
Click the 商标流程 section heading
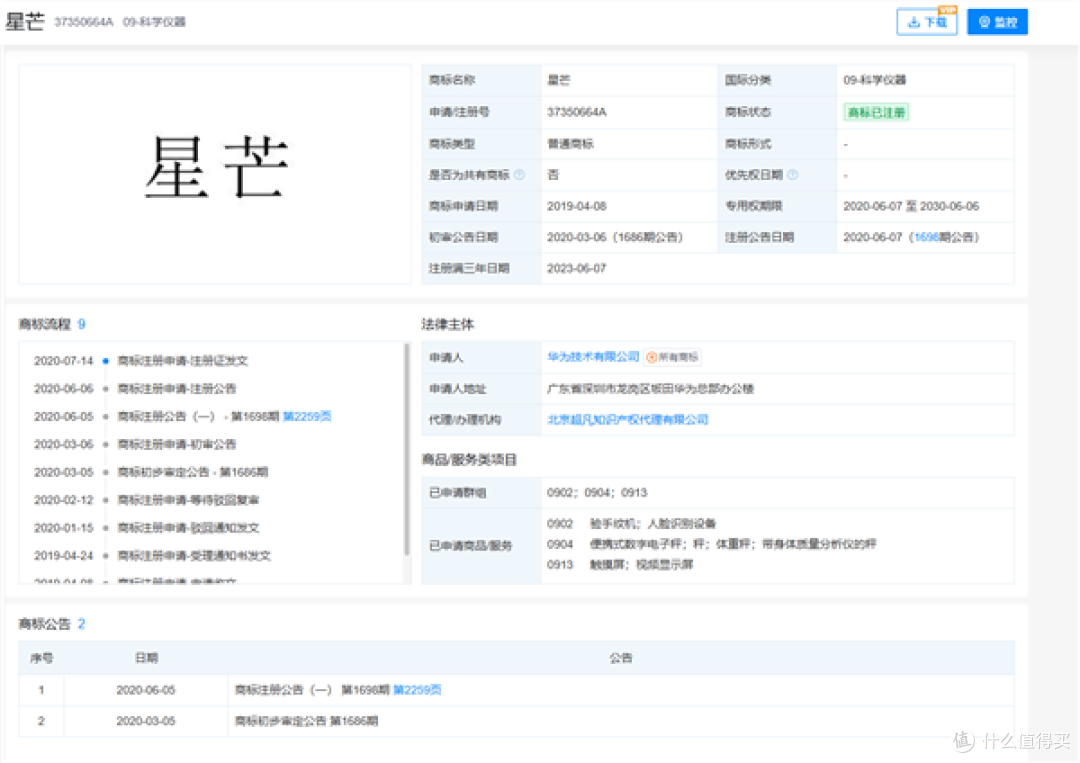[45, 324]
